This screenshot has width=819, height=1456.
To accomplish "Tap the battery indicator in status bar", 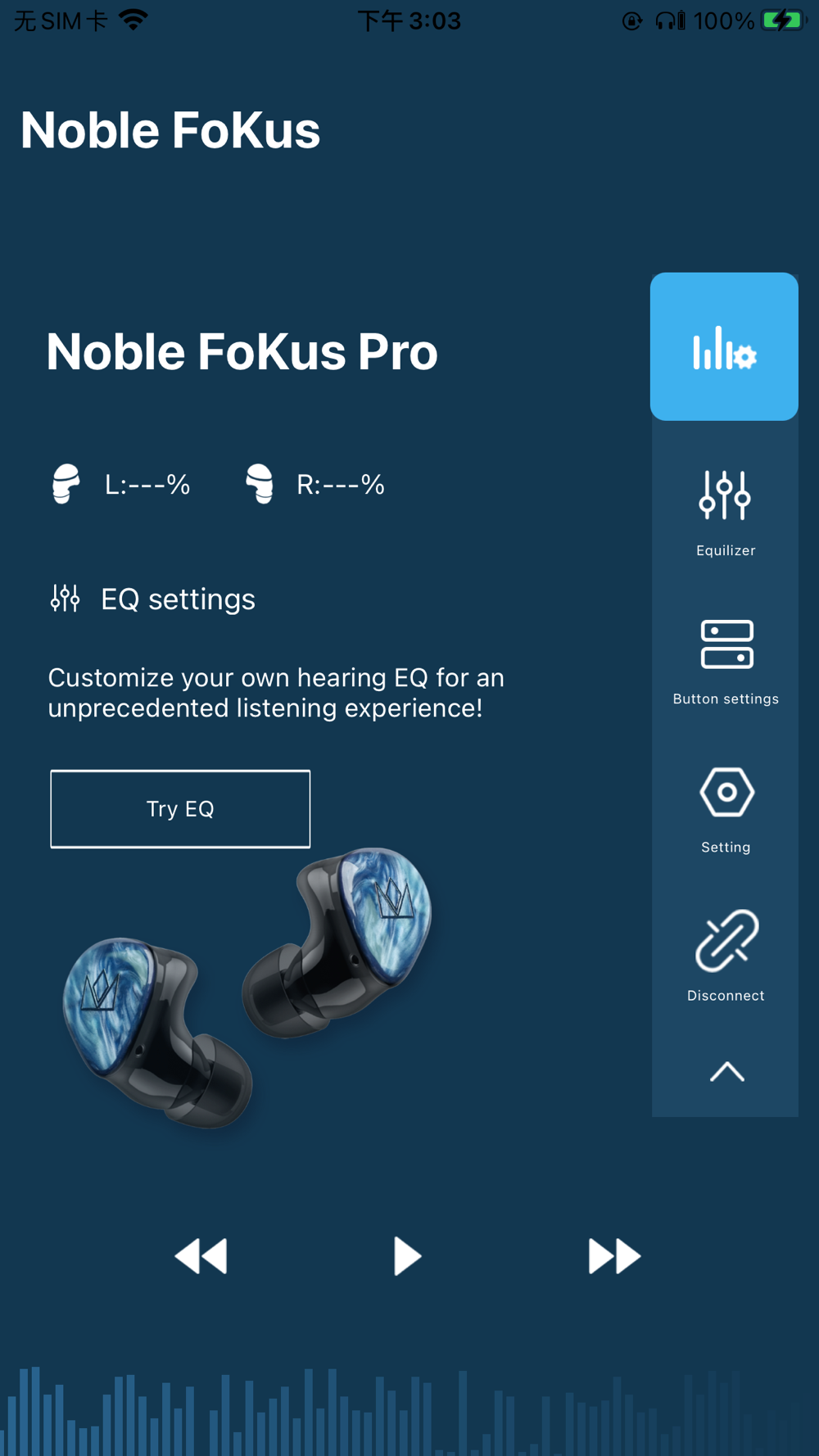I will tap(784, 20).
